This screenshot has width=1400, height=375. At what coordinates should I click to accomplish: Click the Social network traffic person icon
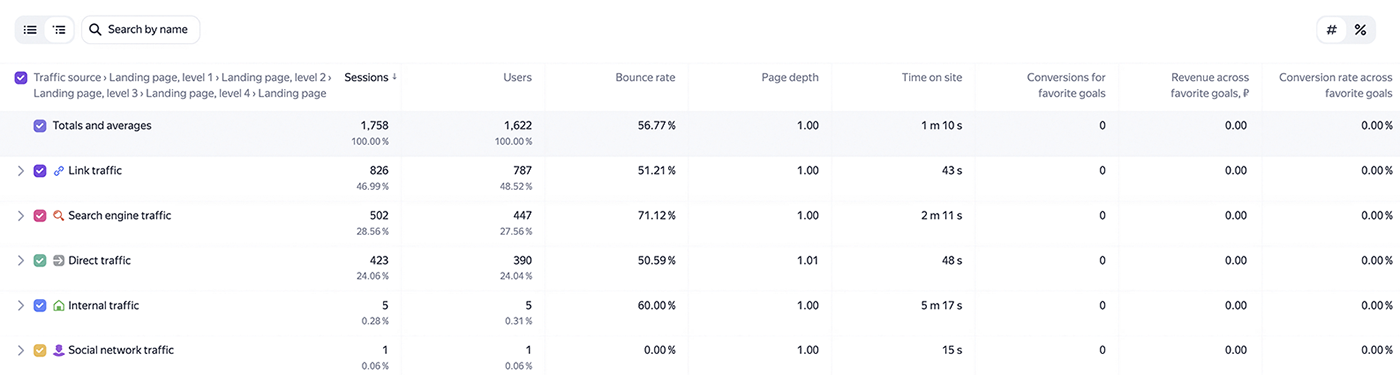pyautogui.click(x=58, y=351)
